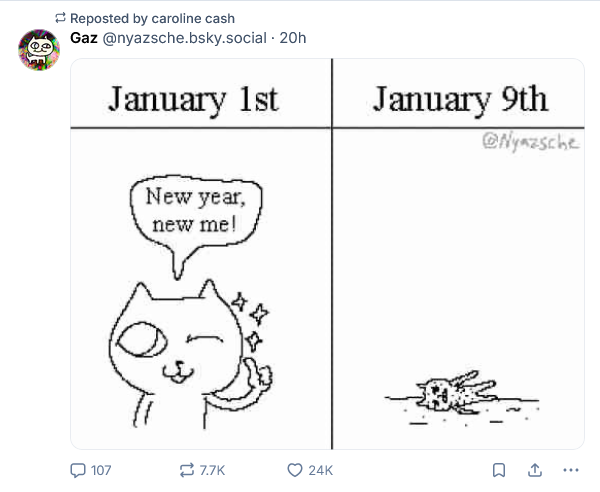Like the post with the heart icon
The width and height of the screenshot is (600, 492).
pos(295,469)
